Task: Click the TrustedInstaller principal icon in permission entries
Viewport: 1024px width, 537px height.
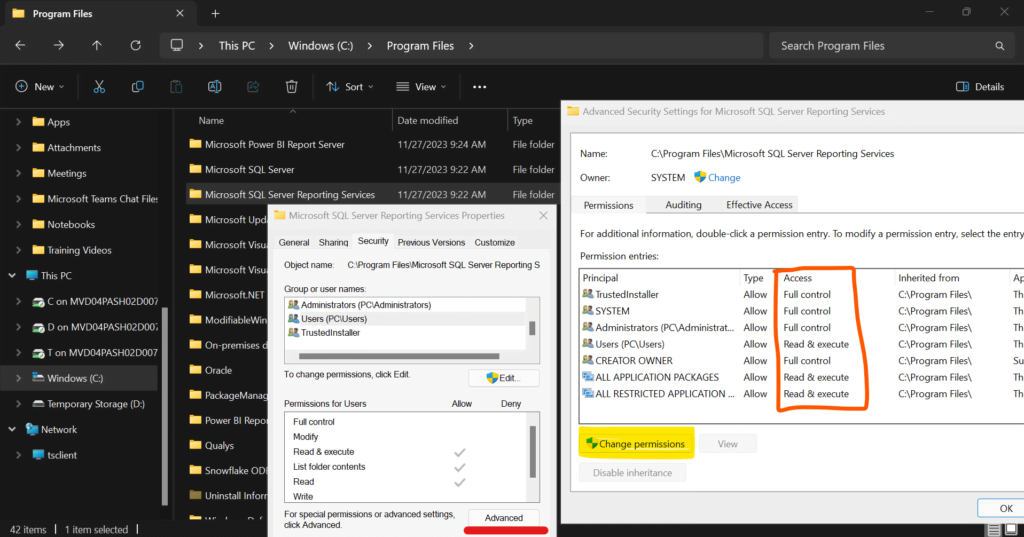Action: click(588, 295)
